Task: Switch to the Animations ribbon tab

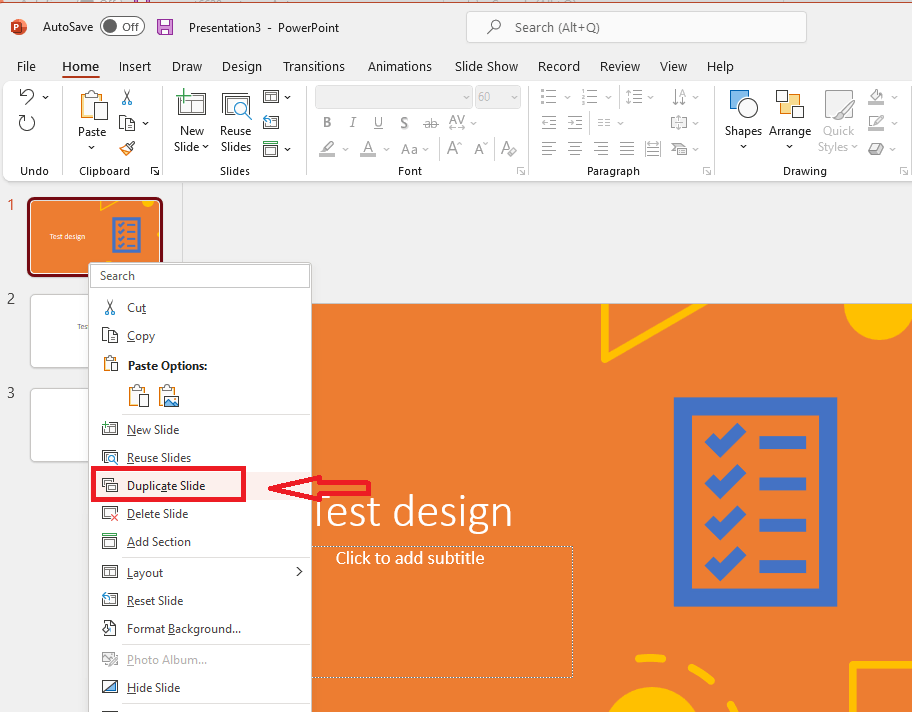Action: tap(399, 66)
